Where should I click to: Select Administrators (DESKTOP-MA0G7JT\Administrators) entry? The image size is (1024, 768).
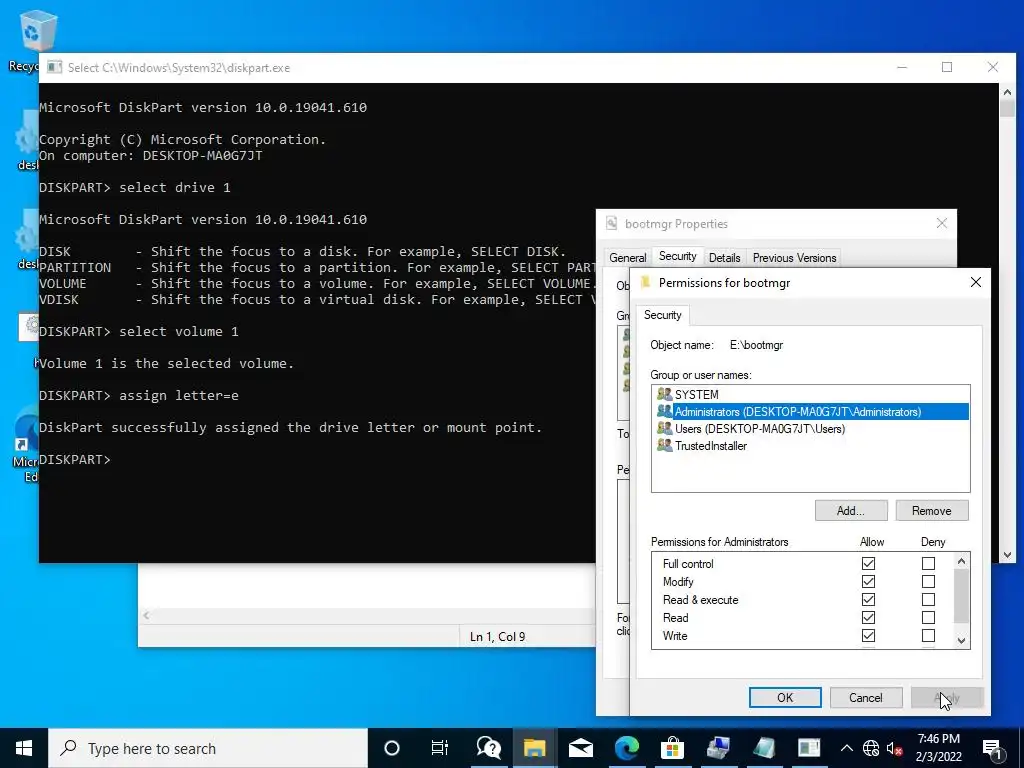(810, 411)
